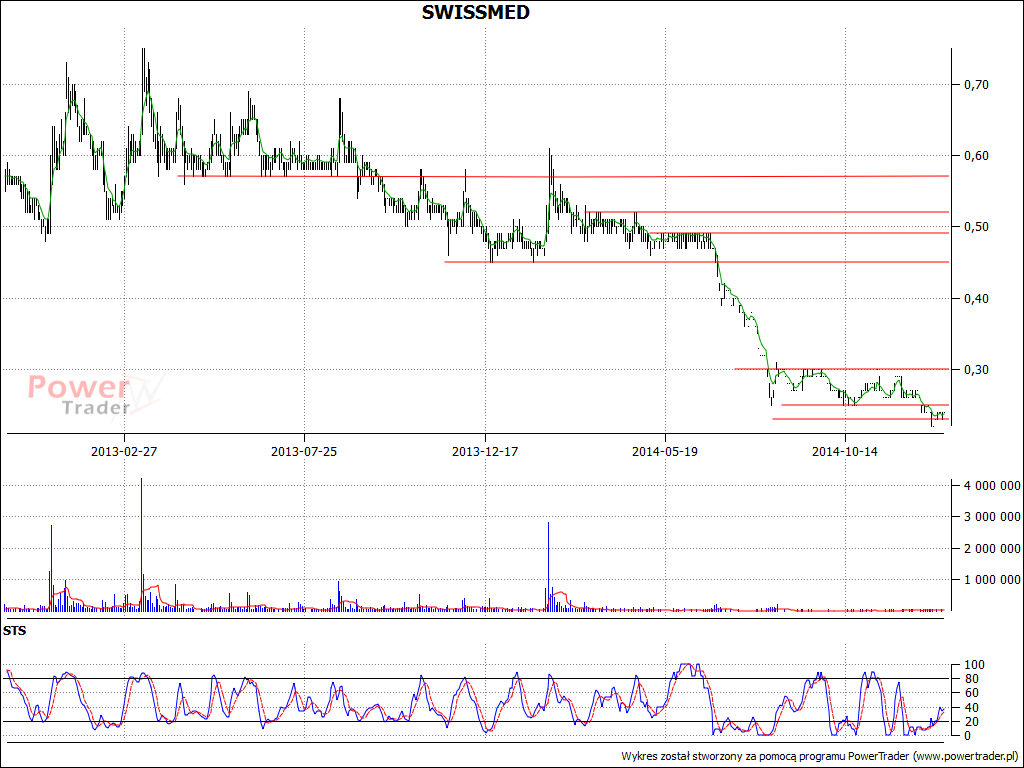Click the 80 level on STS axis

tap(970, 679)
